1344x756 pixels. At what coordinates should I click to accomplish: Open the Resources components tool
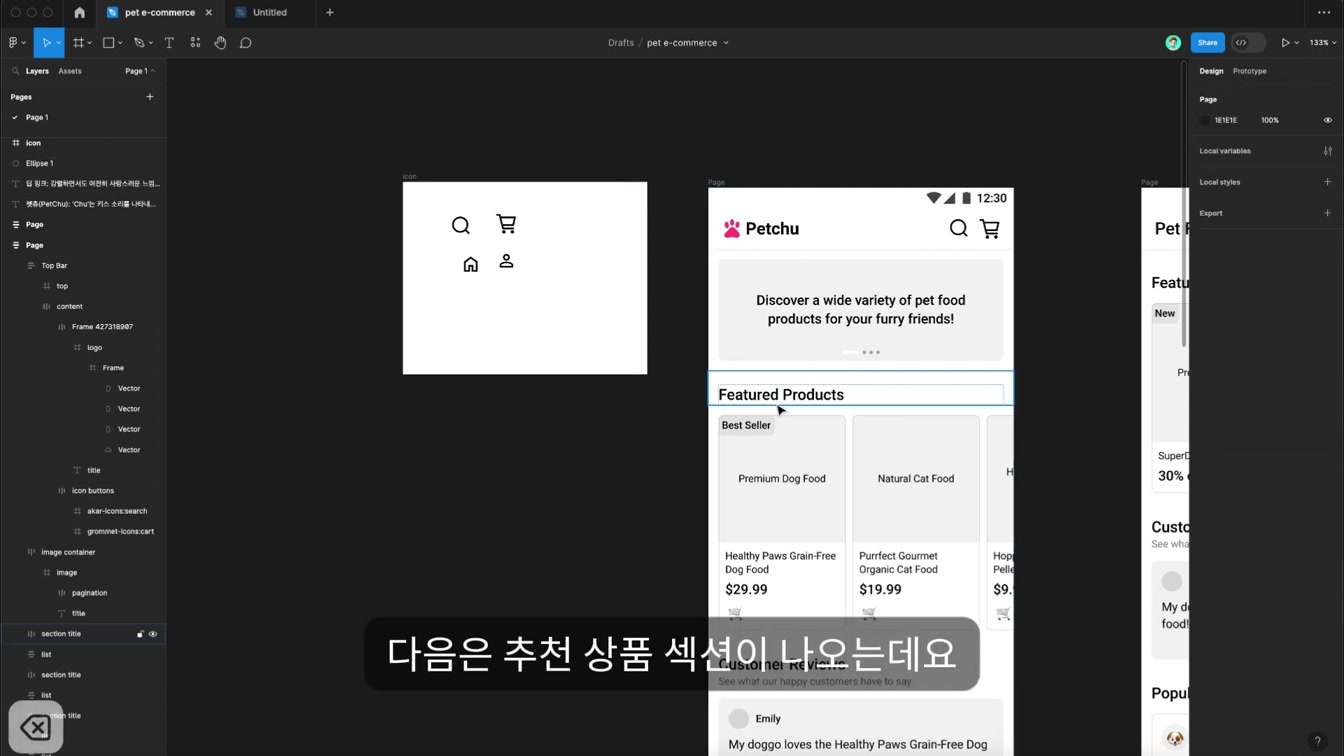coord(195,43)
